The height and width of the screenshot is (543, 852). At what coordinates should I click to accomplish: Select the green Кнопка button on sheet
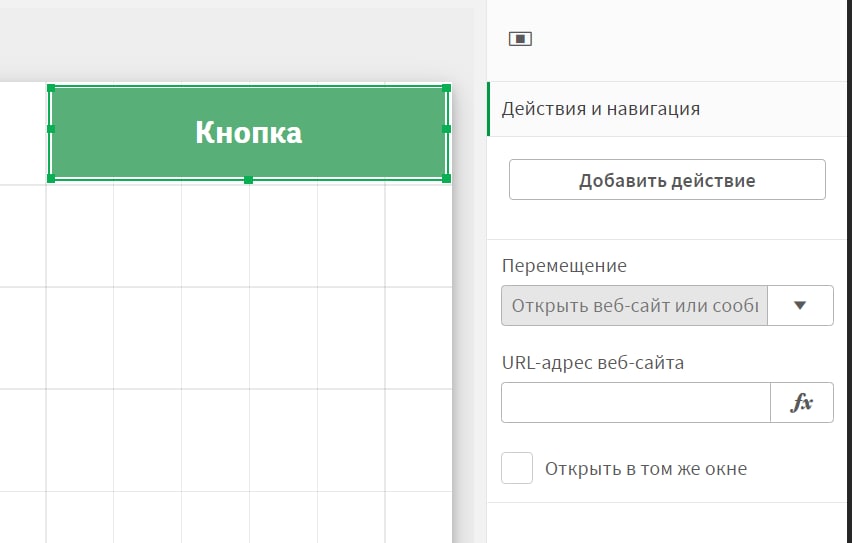(249, 133)
